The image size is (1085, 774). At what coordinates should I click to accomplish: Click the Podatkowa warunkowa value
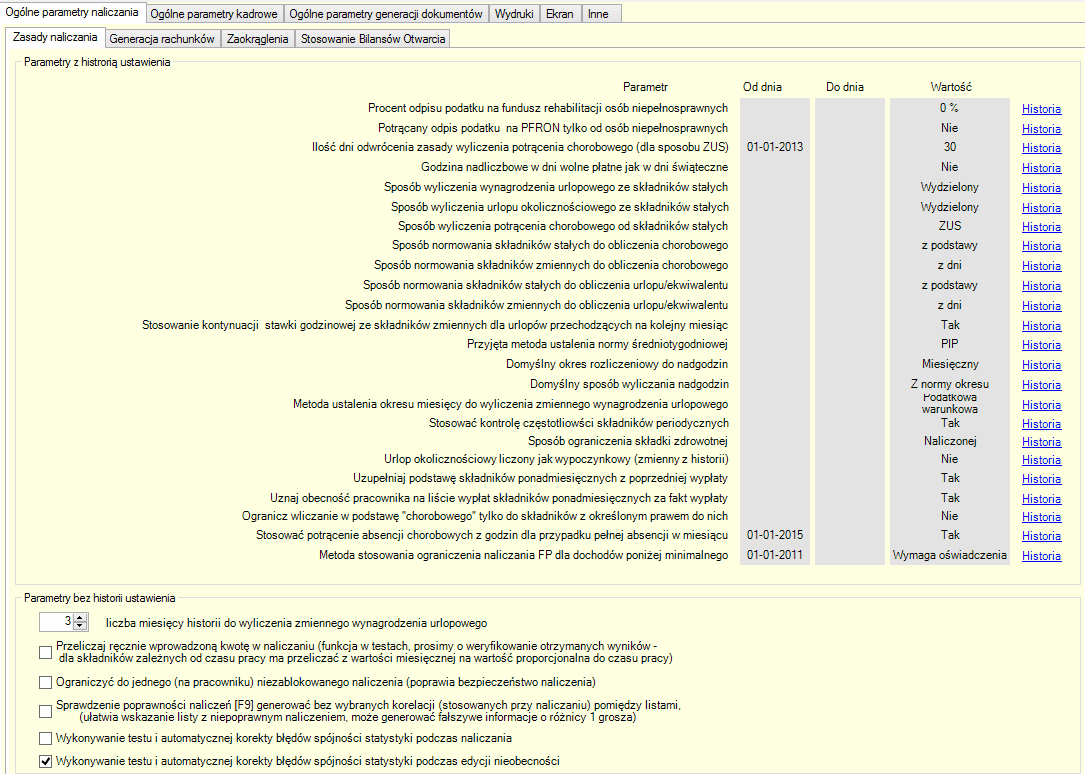949,403
